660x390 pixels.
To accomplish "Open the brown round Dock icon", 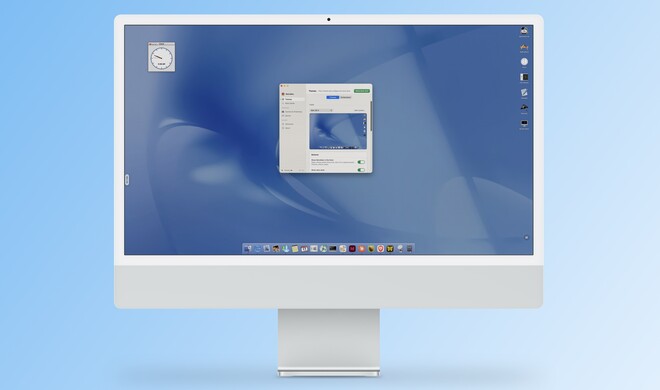I will (x=371, y=249).
